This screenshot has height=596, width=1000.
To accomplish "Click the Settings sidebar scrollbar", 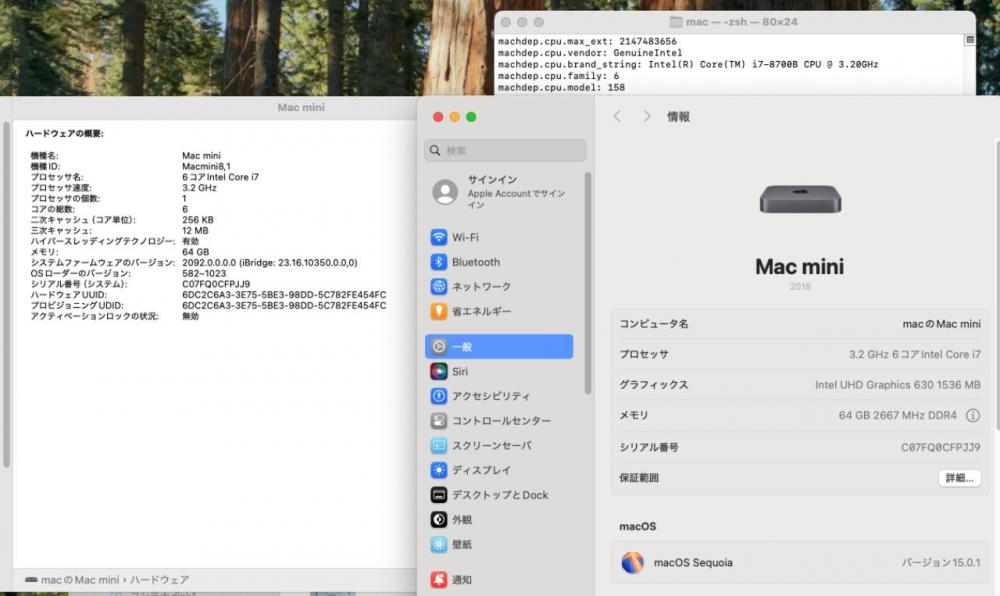I will [587, 283].
